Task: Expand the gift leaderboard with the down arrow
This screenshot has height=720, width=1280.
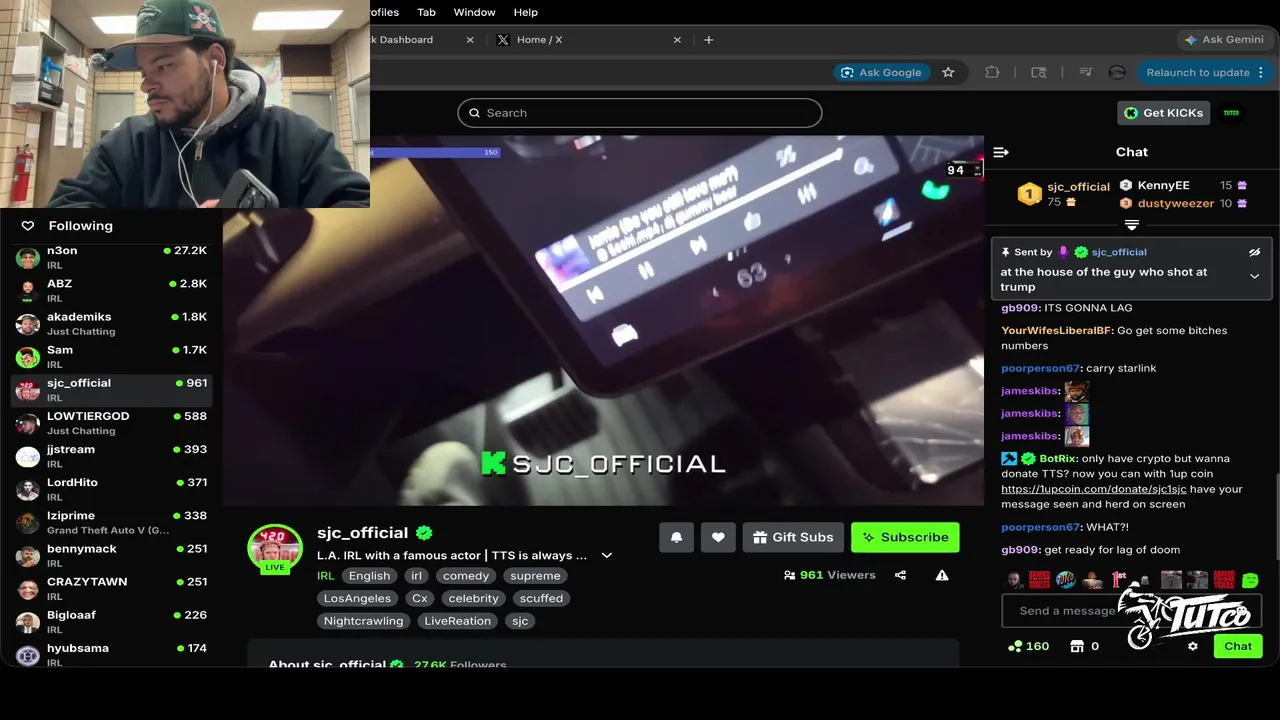Action: coord(1132,225)
